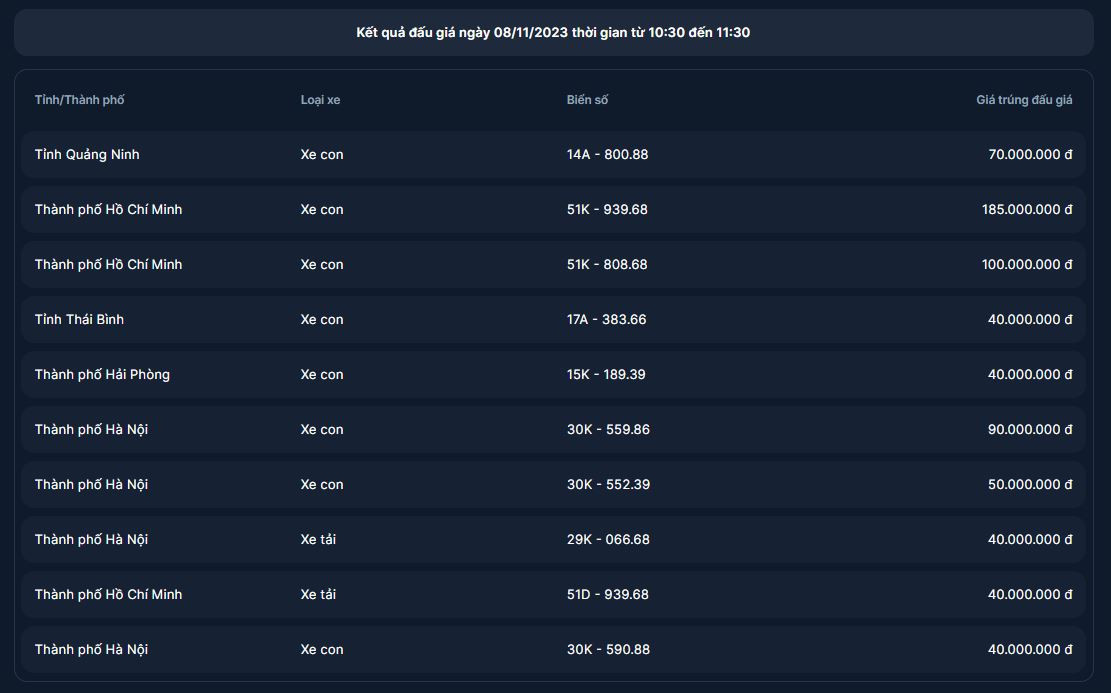Click plate 51D - 939.68

pos(607,595)
